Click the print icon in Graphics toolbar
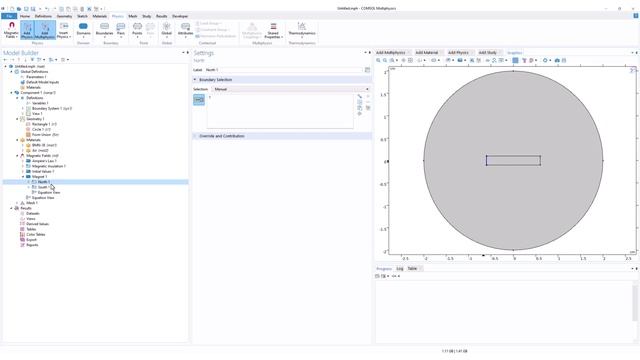This screenshot has height=360, width=640. tap(564, 60)
